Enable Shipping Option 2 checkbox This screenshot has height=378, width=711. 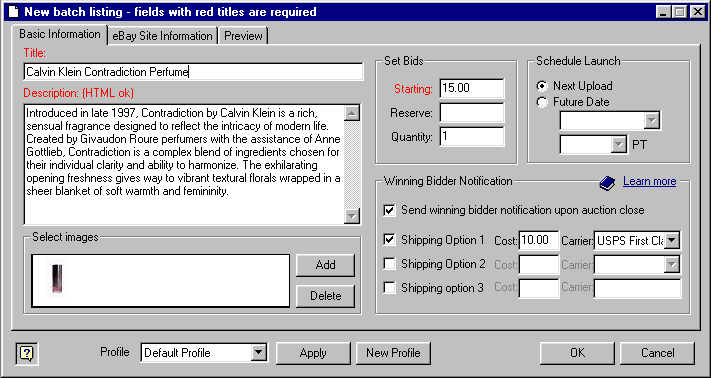[389, 263]
